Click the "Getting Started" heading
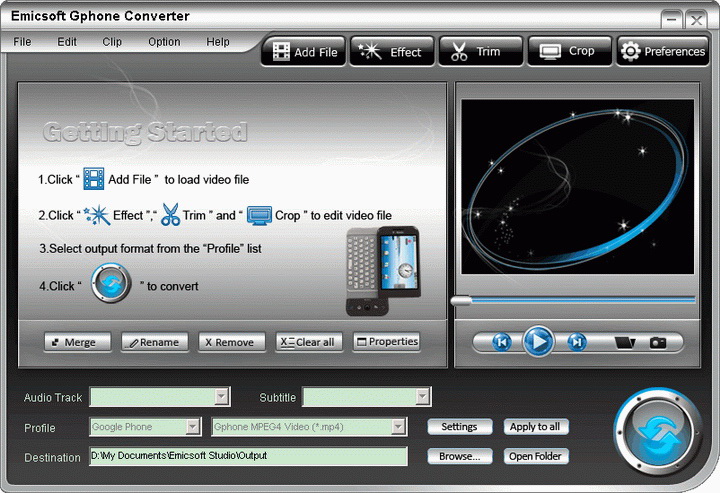 [145, 132]
